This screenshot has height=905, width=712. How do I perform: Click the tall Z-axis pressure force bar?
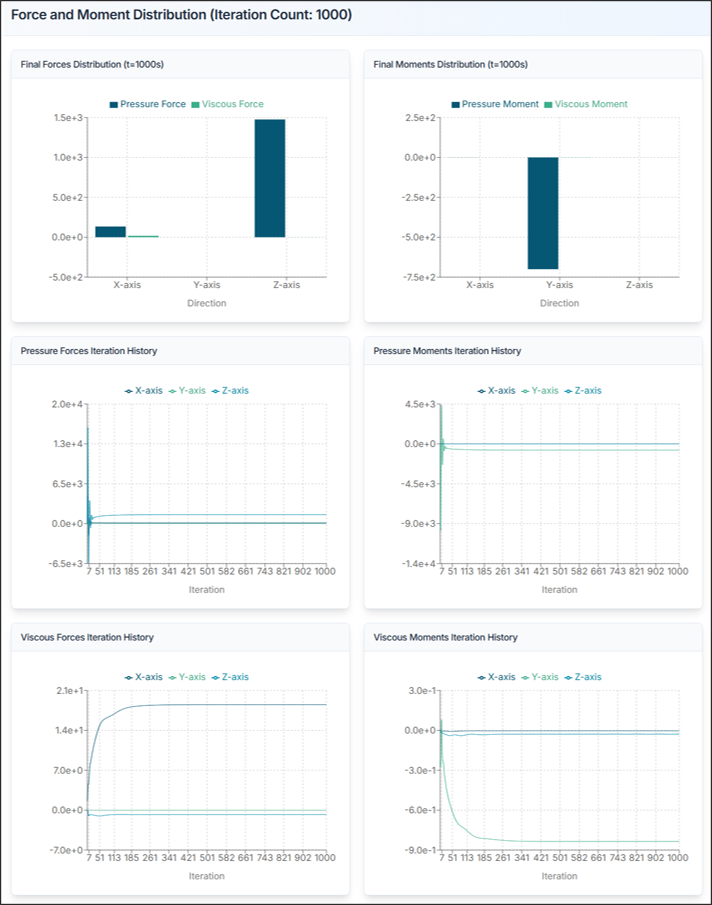click(x=270, y=178)
